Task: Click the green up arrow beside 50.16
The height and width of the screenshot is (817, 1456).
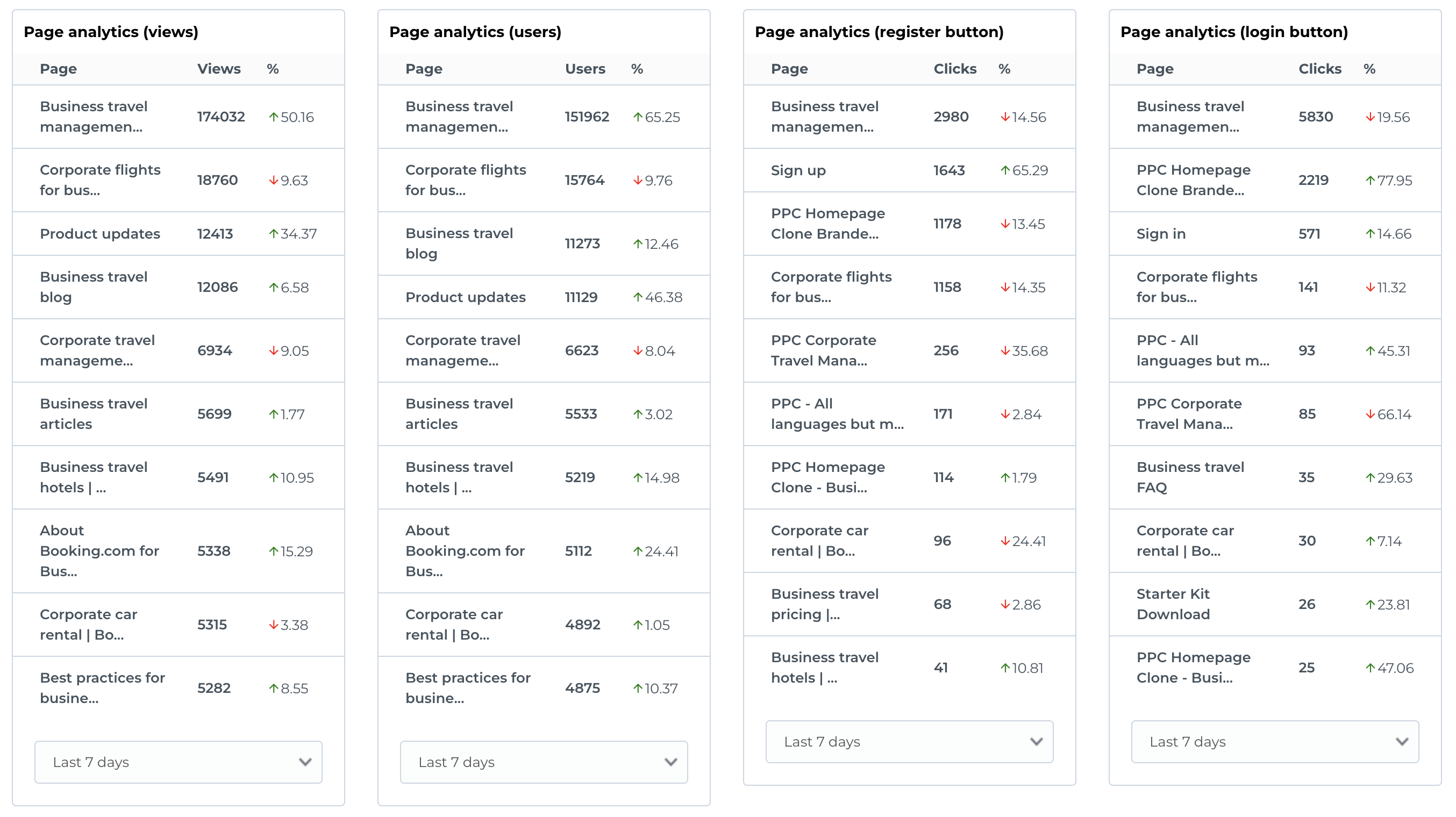Action: click(274, 117)
